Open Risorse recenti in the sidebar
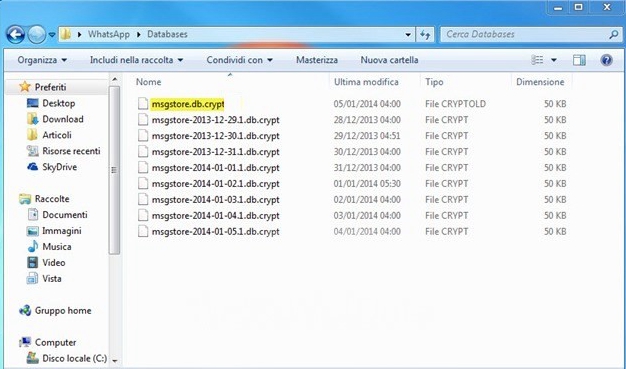This screenshot has height=369, width=626. [x=71, y=151]
